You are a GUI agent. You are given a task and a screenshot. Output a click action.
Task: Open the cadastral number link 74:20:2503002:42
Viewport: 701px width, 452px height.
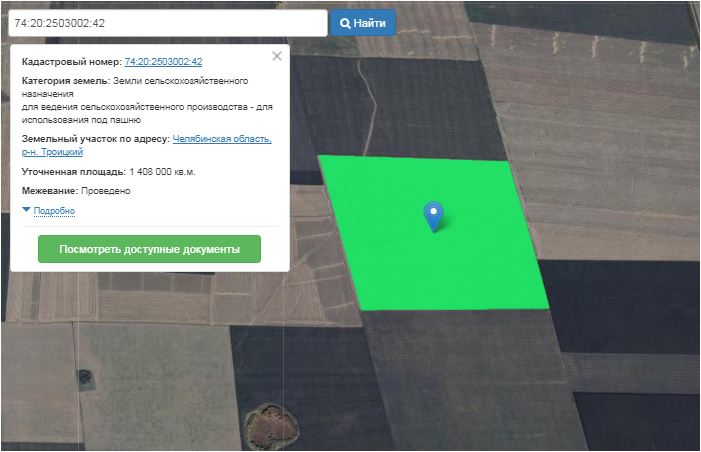click(x=163, y=62)
